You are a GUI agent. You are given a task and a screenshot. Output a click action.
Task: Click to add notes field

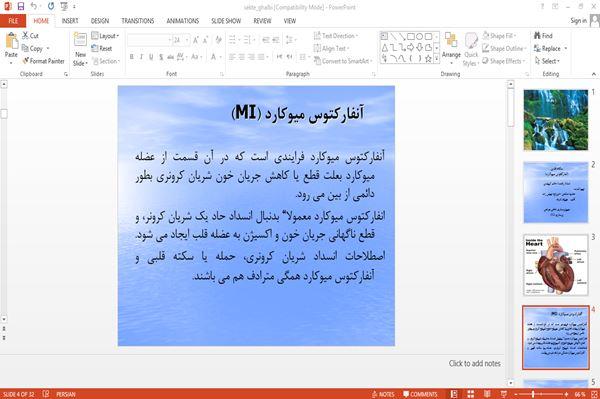click(x=474, y=363)
